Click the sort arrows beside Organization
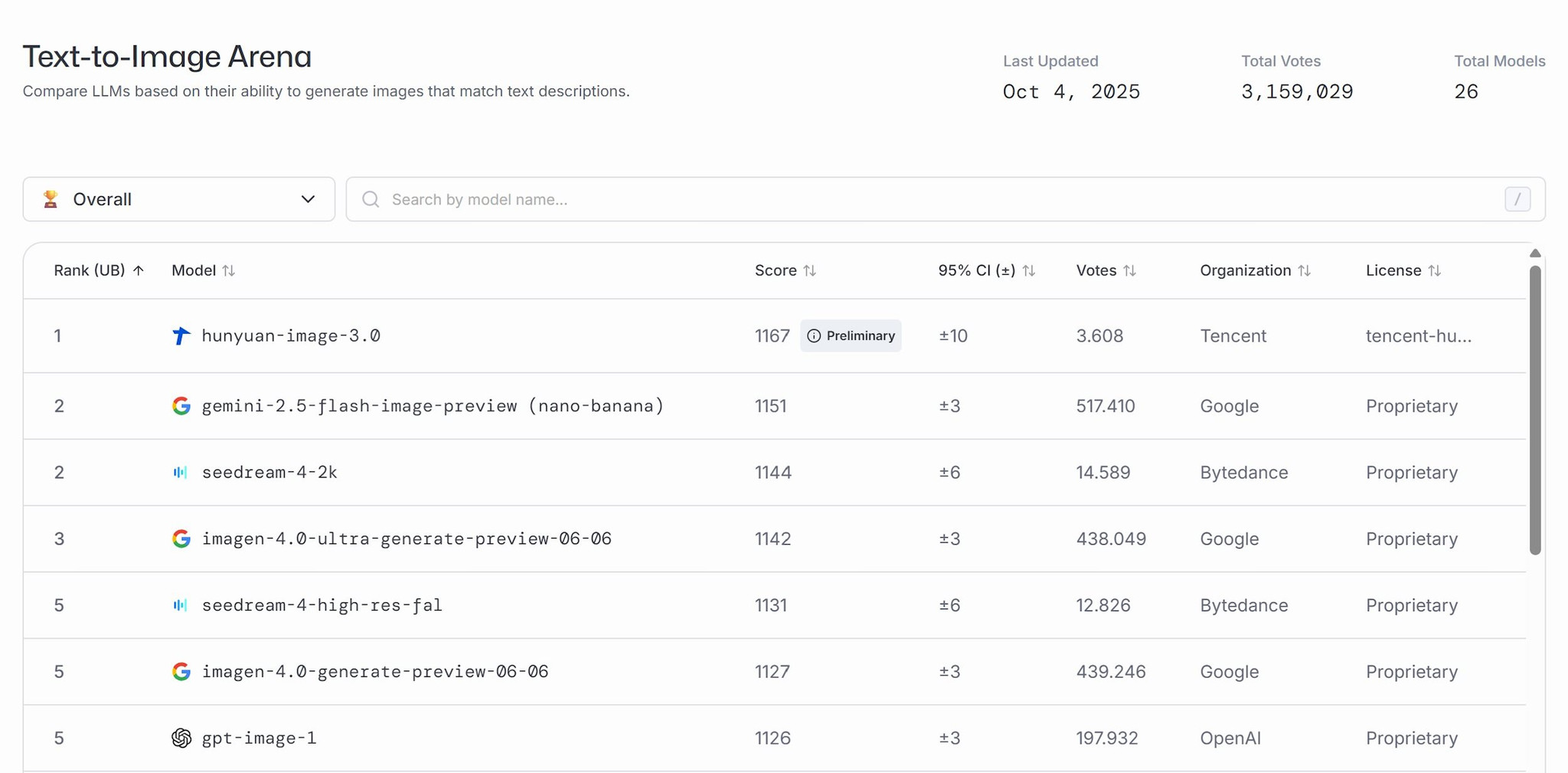 tap(1304, 270)
